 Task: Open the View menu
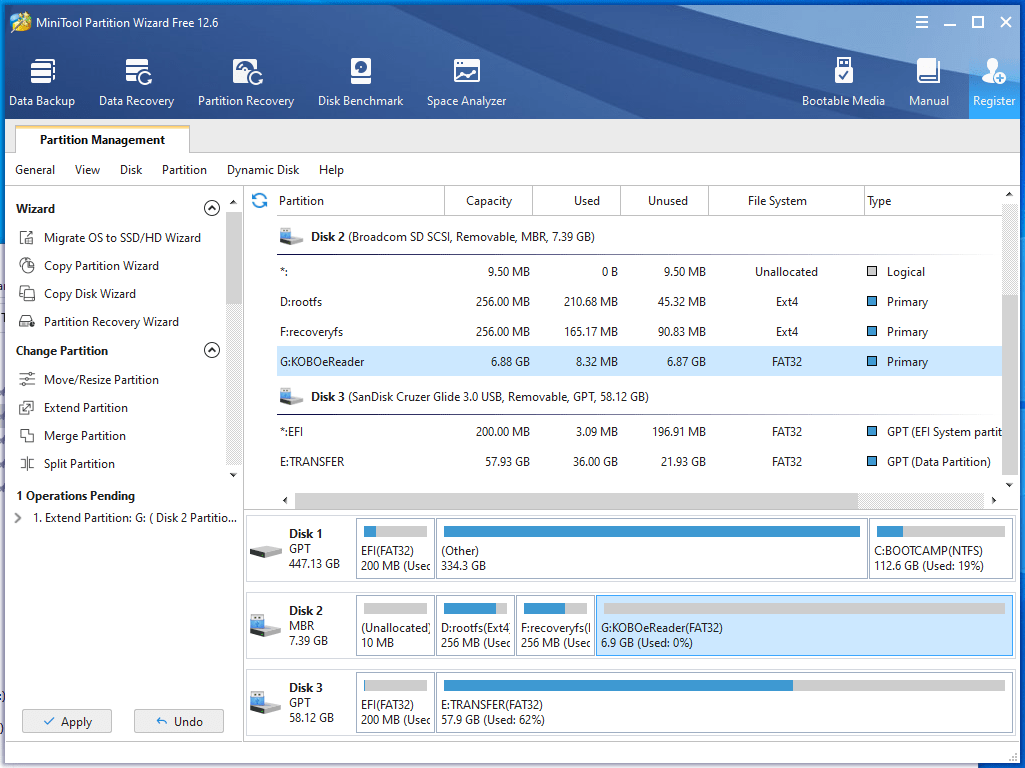(x=87, y=170)
